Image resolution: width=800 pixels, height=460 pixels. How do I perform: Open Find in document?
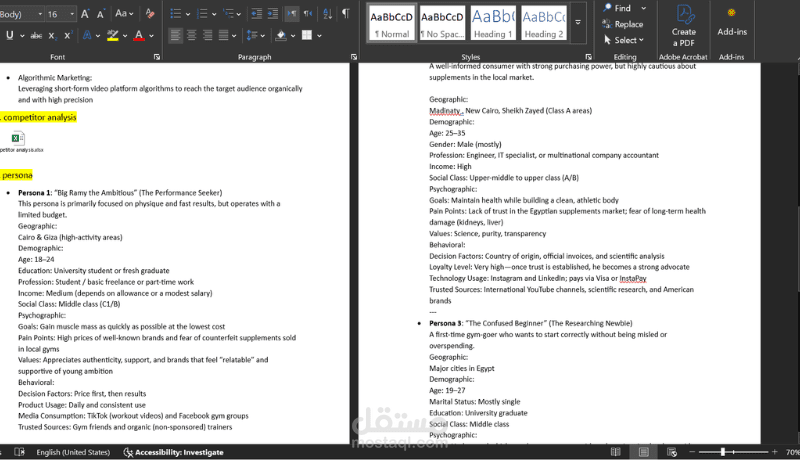pyautogui.click(x=617, y=8)
